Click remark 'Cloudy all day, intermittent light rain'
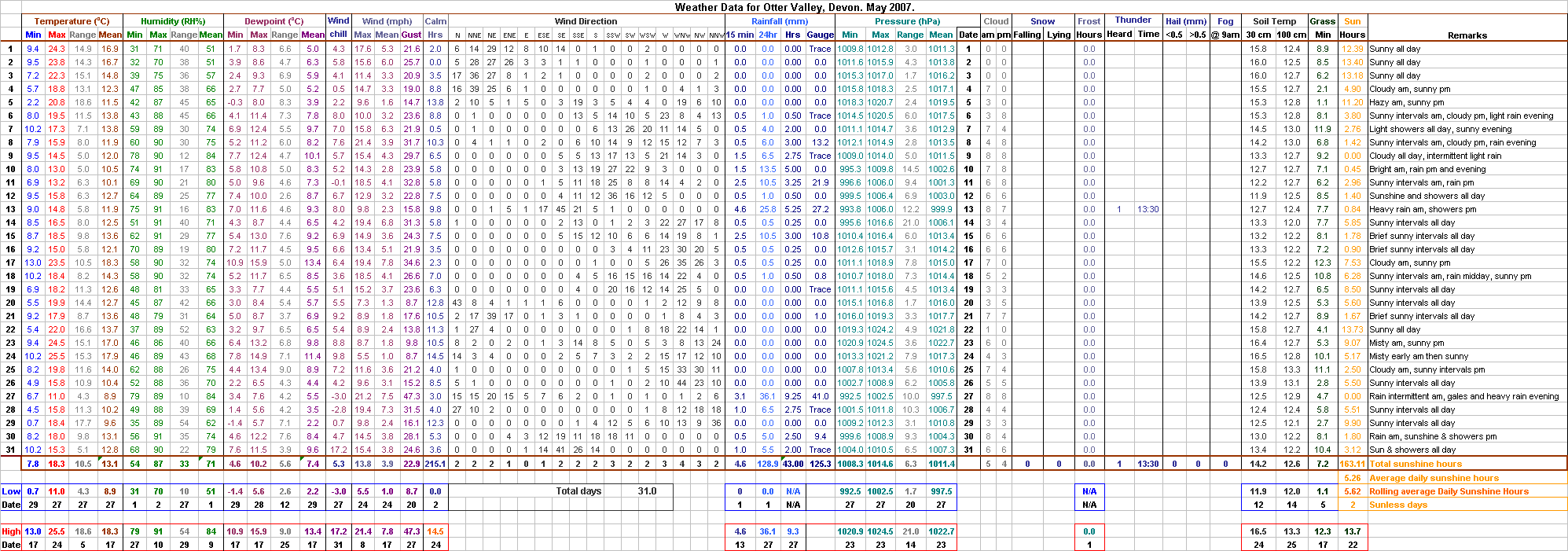The width and height of the screenshot is (1568, 551). tap(1435, 156)
